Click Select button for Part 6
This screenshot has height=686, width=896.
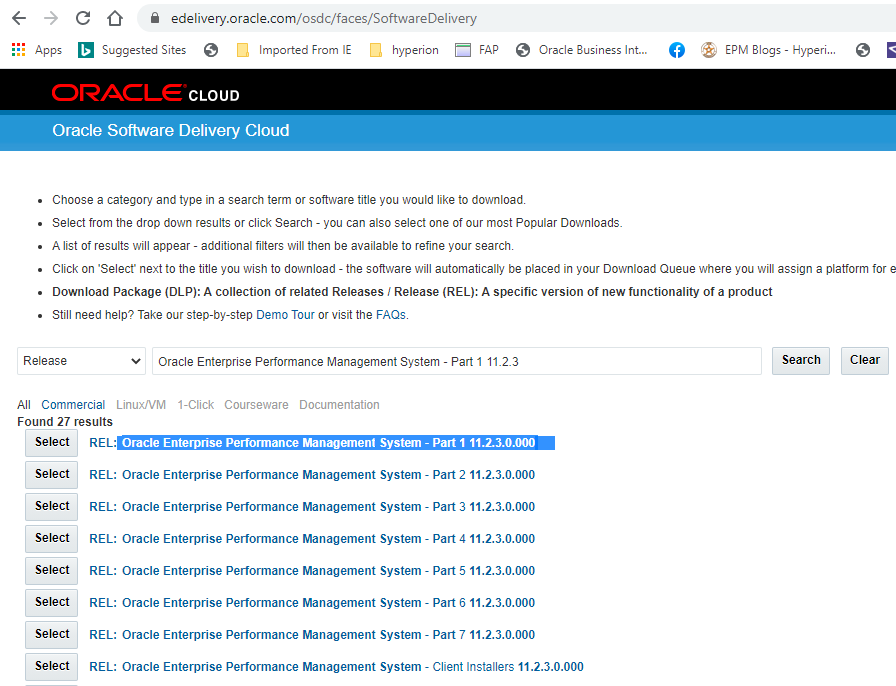pos(51,603)
